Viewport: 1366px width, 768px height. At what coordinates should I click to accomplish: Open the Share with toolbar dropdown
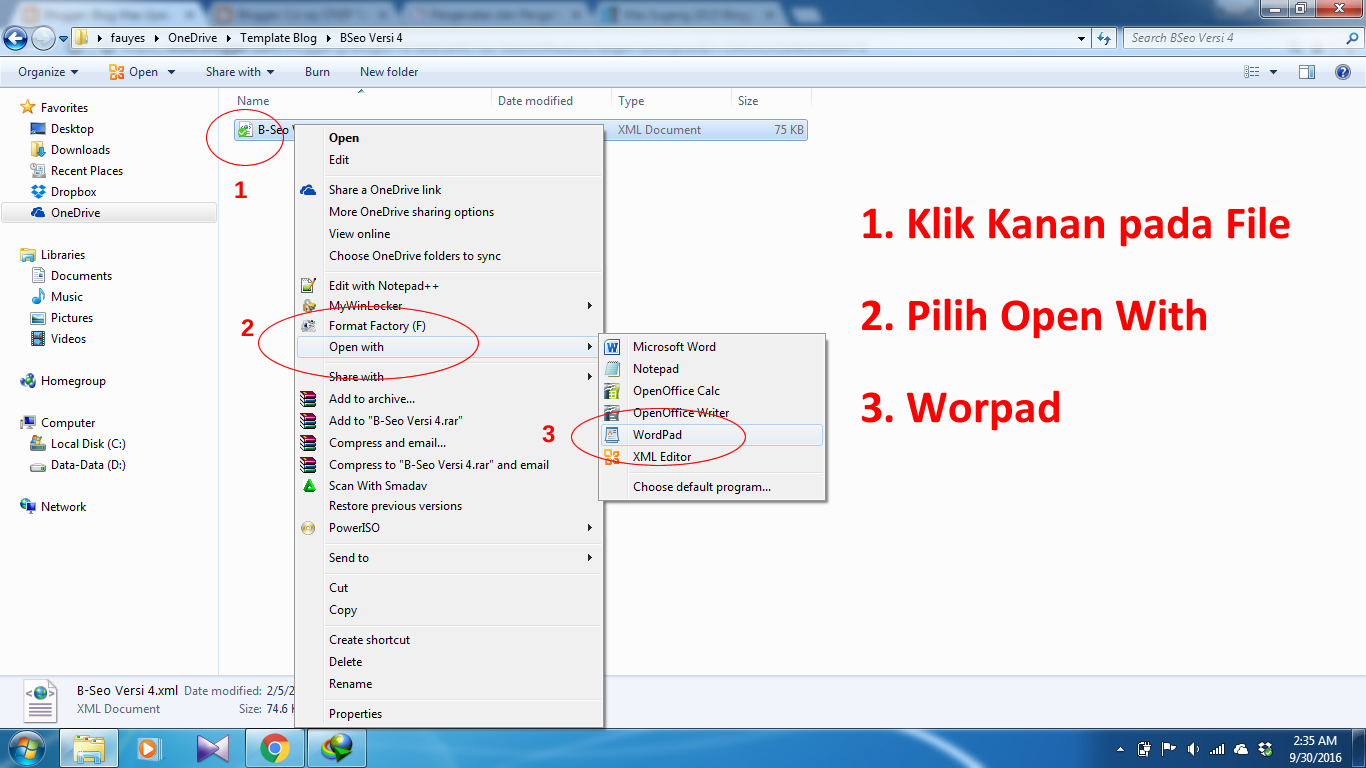[x=240, y=72]
